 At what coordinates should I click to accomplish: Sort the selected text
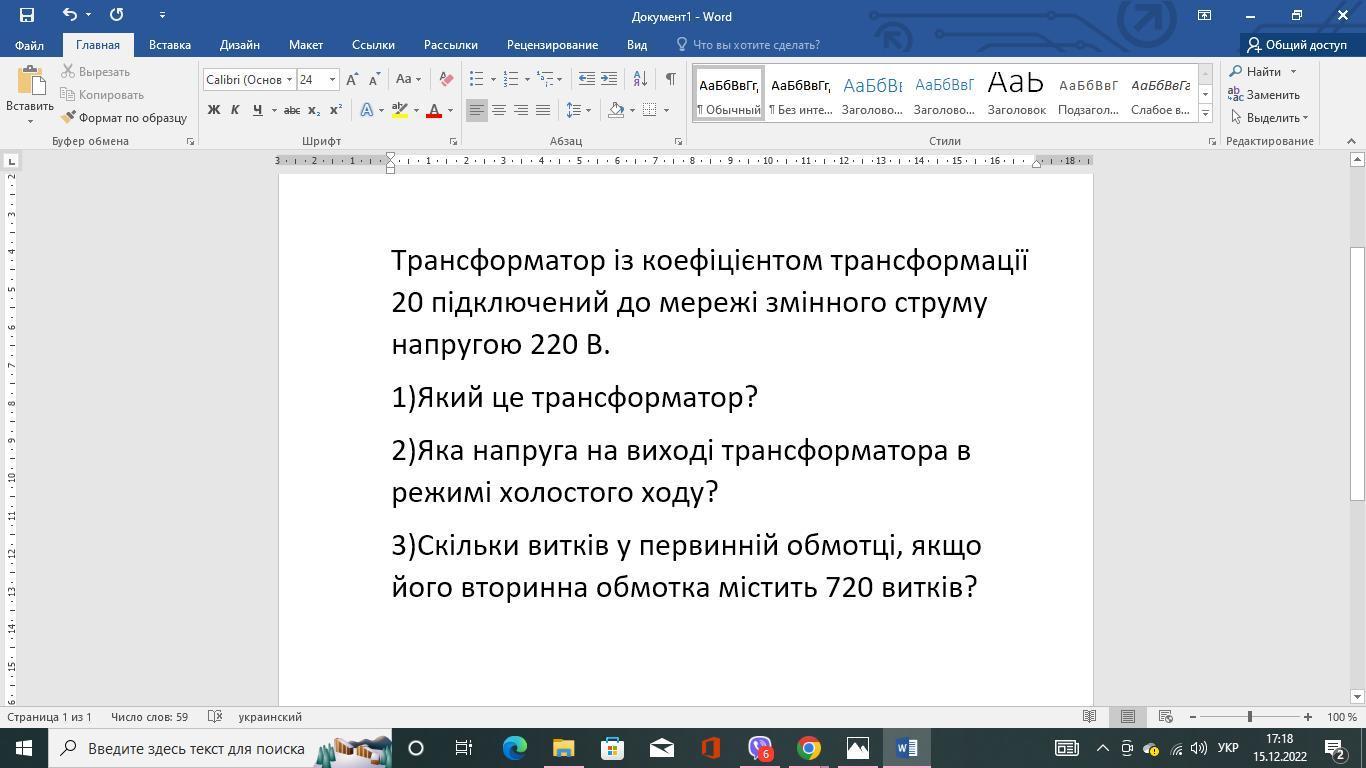(x=640, y=79)
